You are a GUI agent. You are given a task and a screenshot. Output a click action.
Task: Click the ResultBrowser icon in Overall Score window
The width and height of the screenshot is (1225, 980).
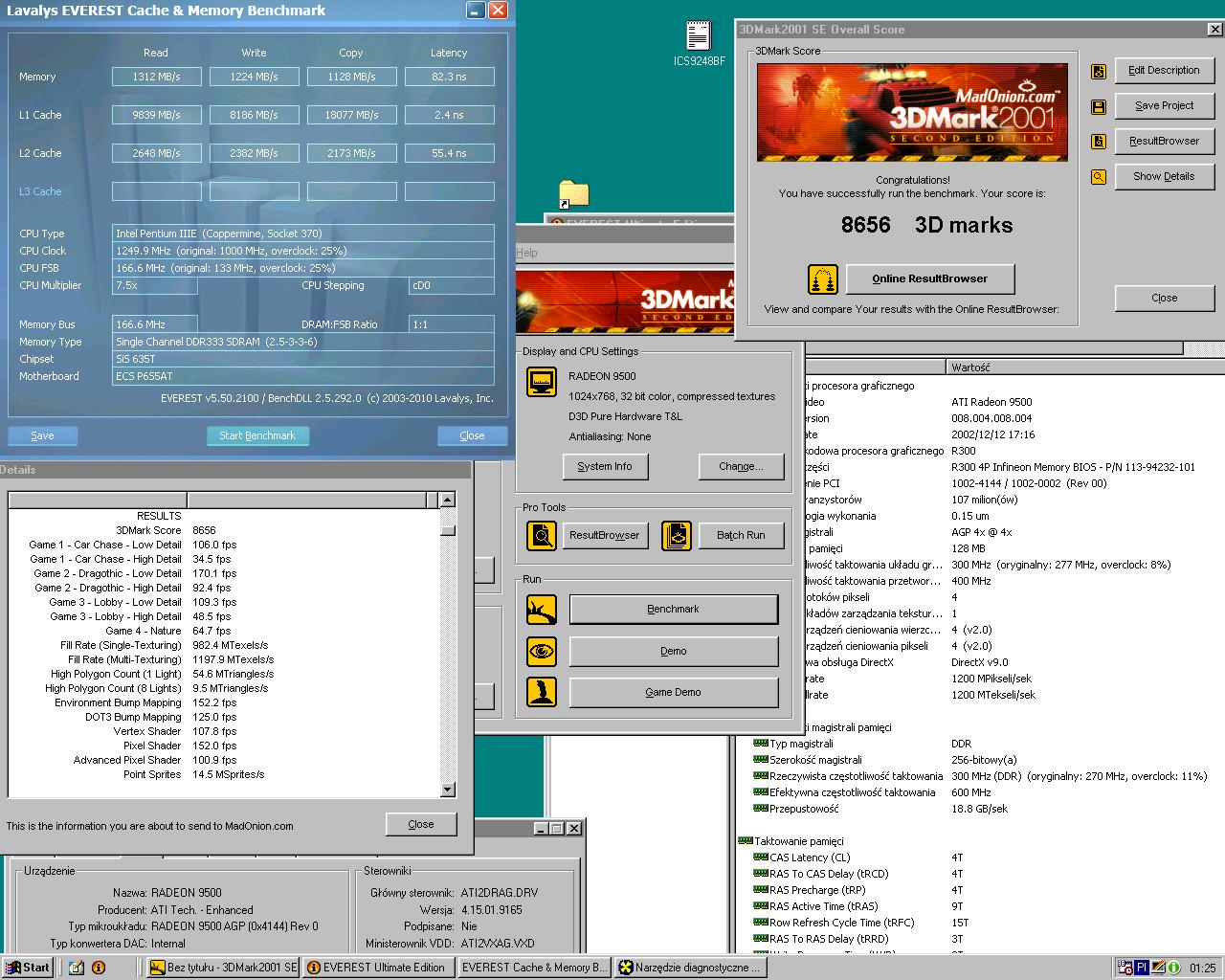[x=1098, y=142]
